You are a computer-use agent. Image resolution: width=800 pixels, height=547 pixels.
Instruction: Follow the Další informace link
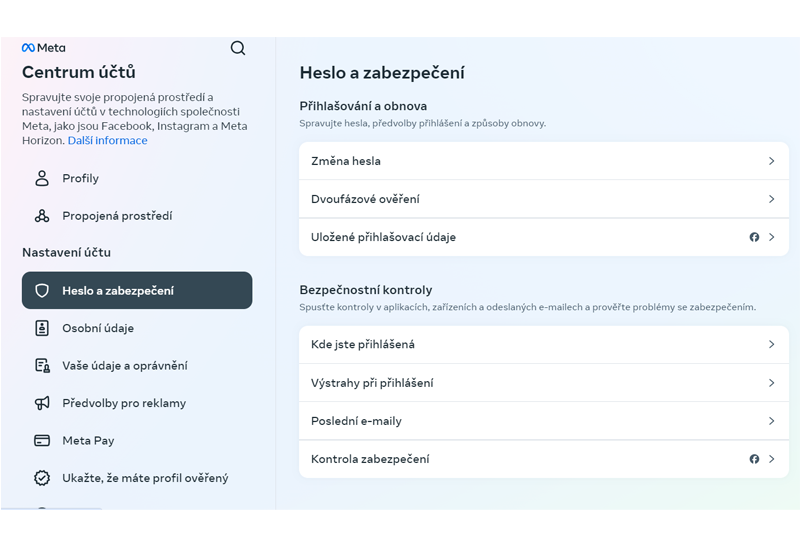click(x=108, y=140)
